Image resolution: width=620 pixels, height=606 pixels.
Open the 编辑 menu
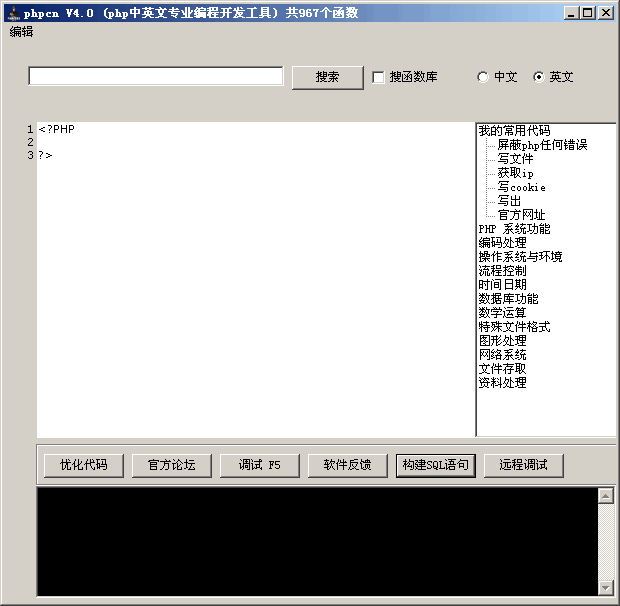pyautogui.click(x=21, y=32)
